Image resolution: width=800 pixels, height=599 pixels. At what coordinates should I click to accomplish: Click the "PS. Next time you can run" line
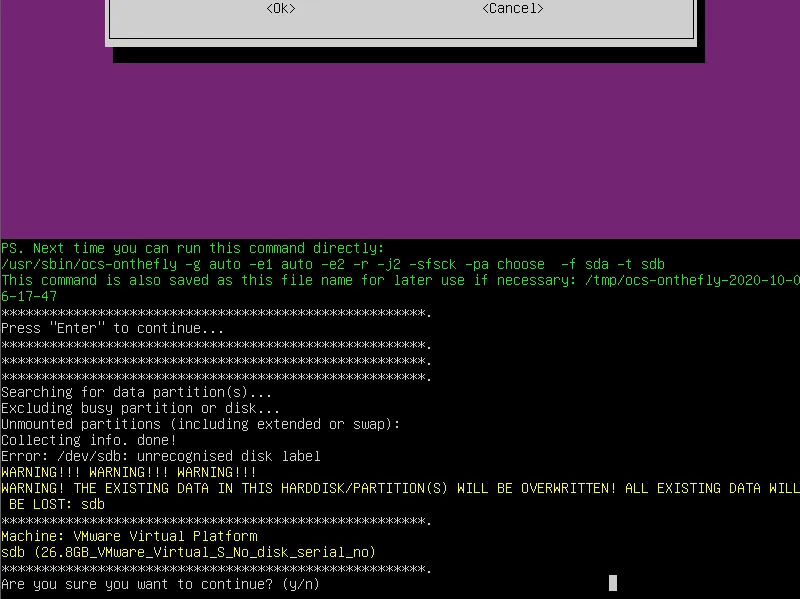tap(192, 248)
